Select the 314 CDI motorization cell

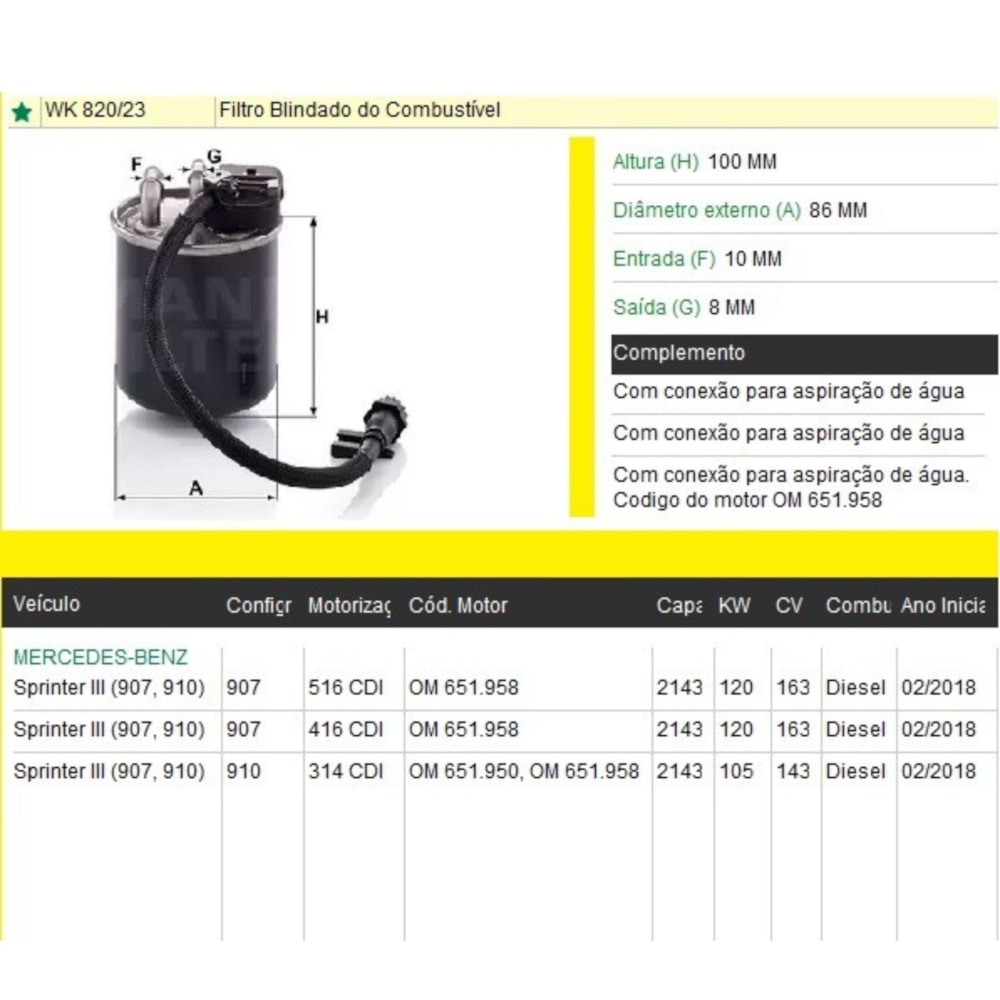(x=345, y=771)
